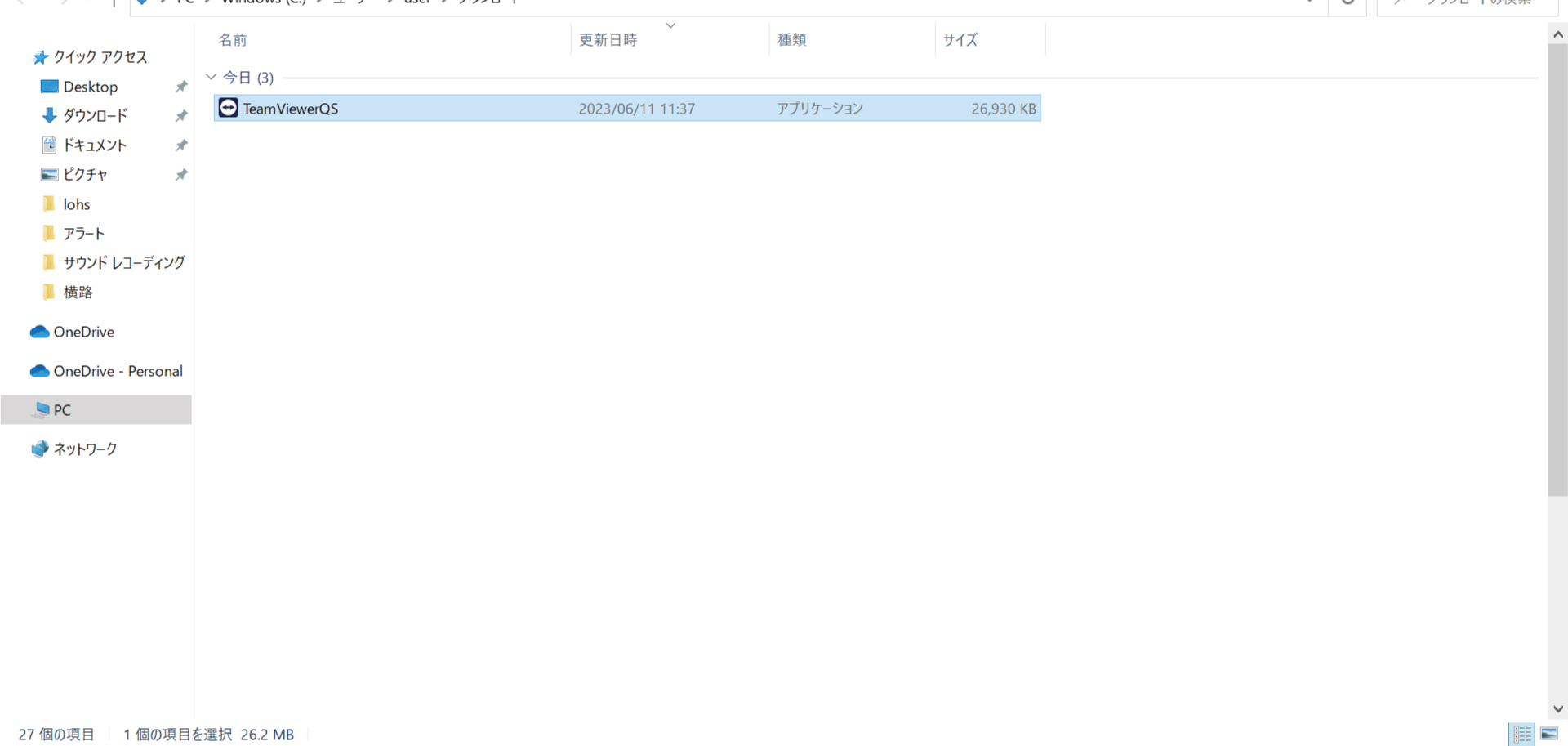
Task: Click the サイズ column header
Action: (960, 40)
